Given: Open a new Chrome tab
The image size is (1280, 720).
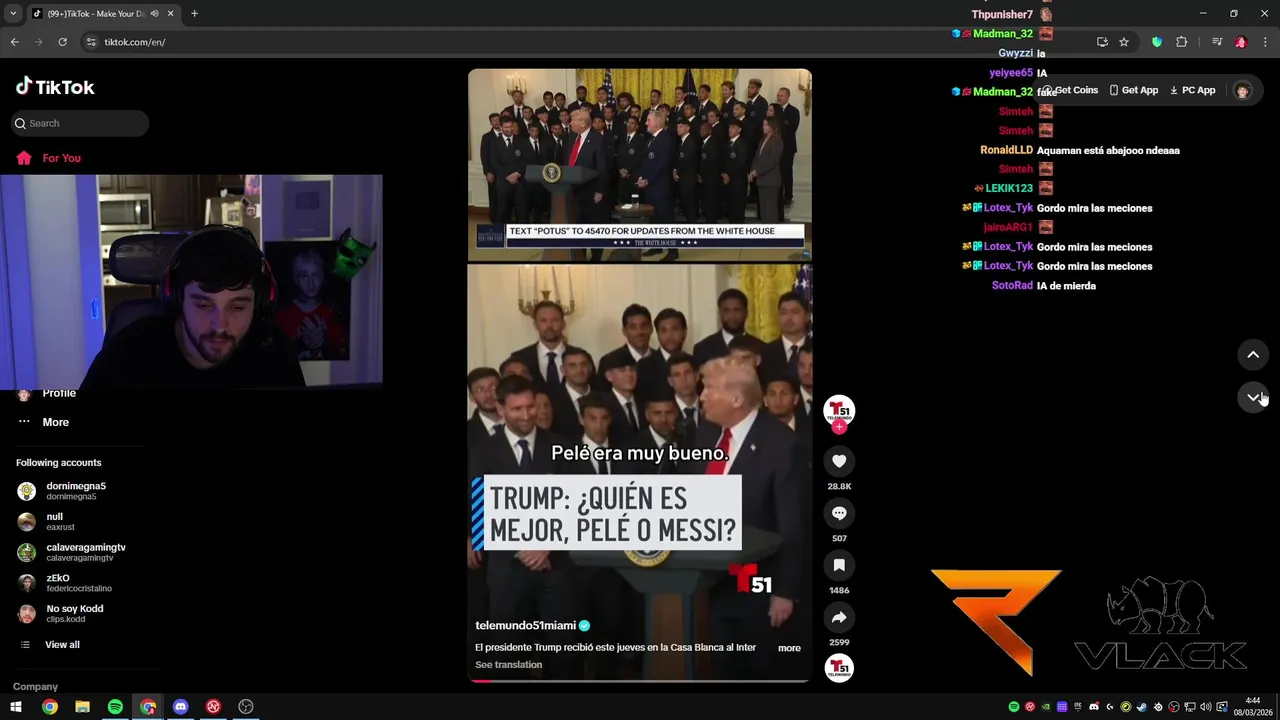Looking at the screenshot, I should click(194, 14).
